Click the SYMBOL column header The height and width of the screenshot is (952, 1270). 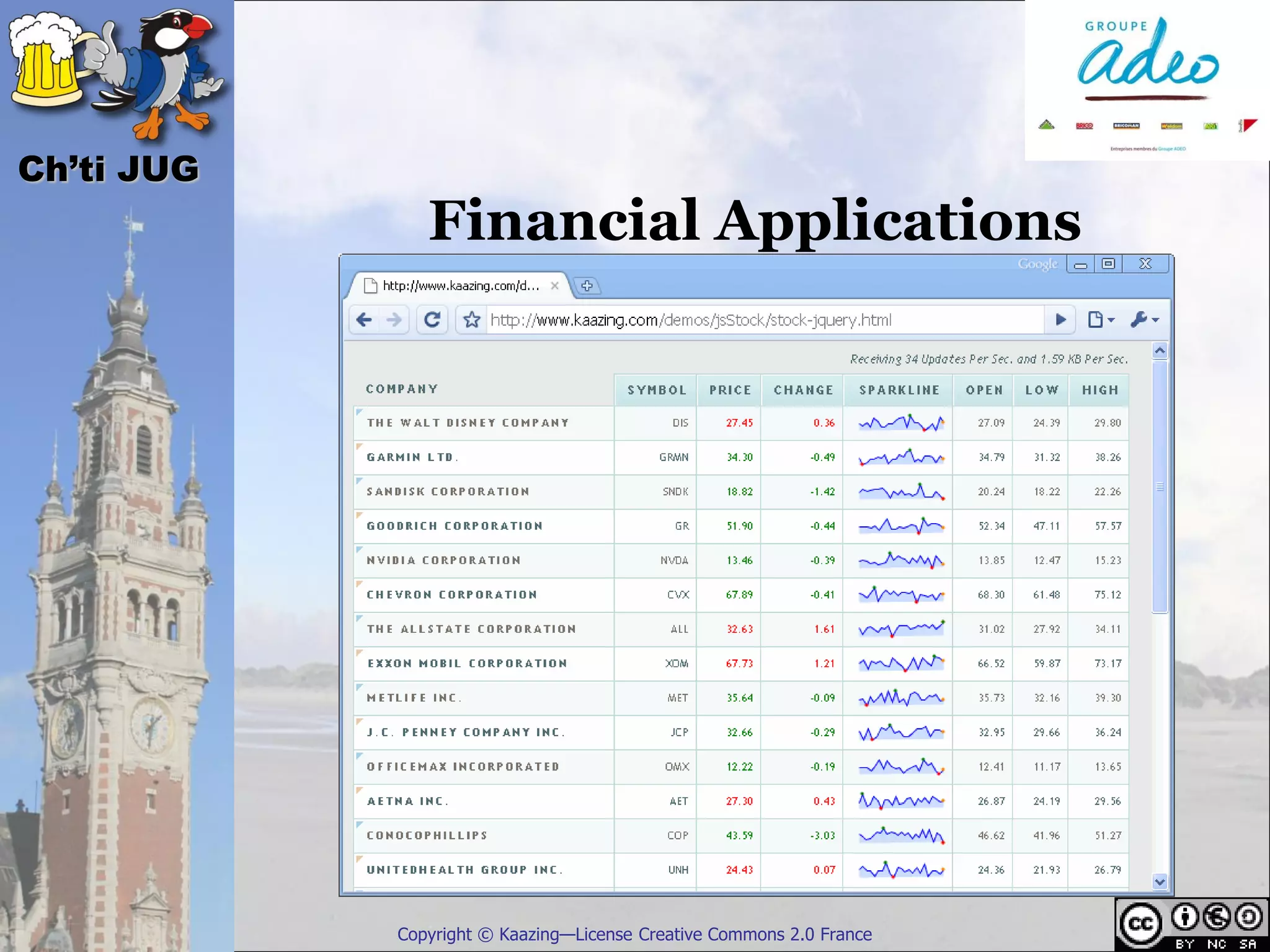pos(655,390)
